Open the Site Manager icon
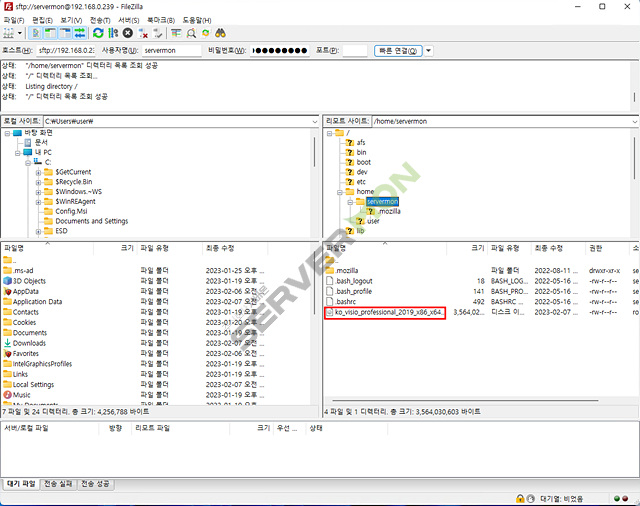The height and width of the screenshot is (506, 640). 8,33
